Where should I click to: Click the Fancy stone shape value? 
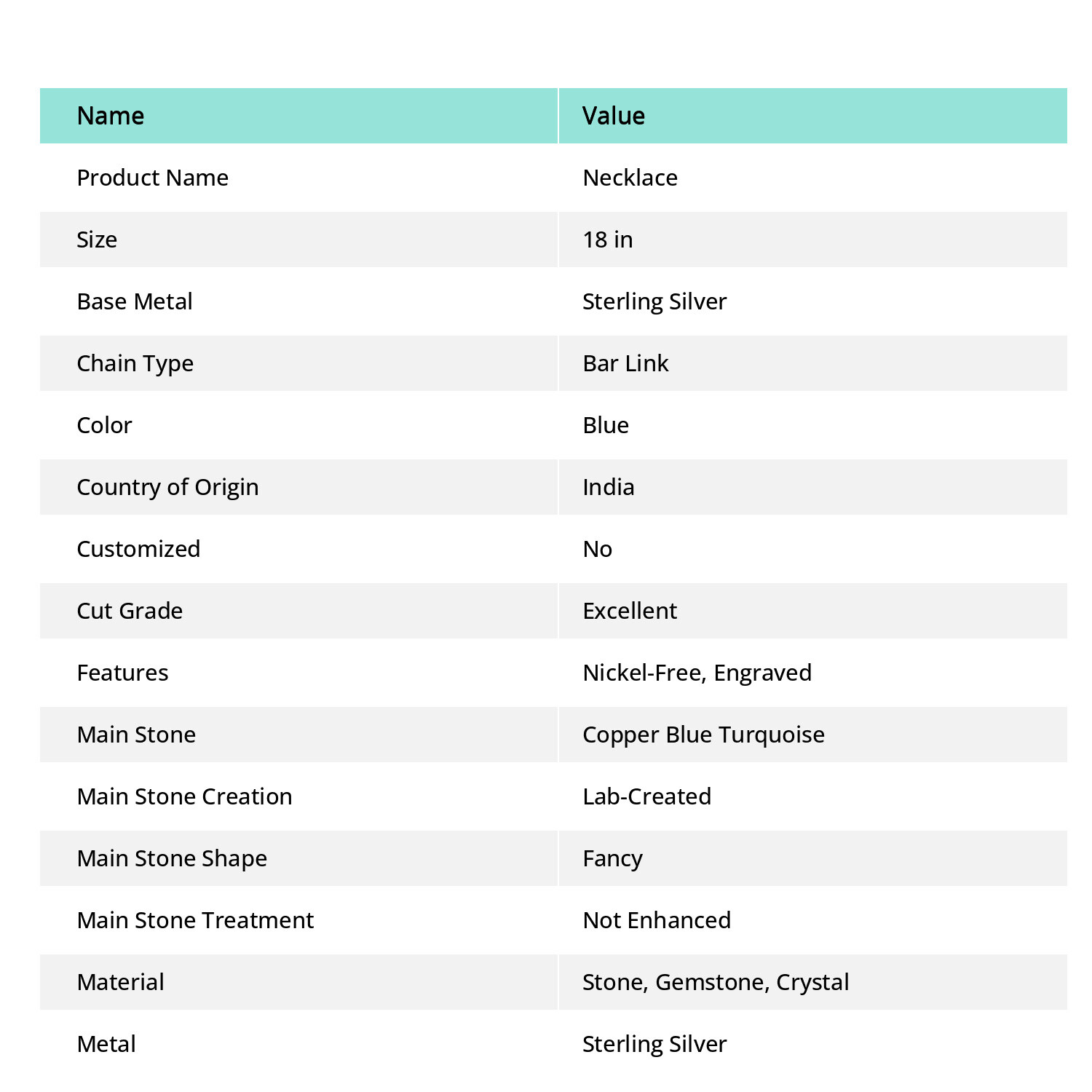(613, 858)
